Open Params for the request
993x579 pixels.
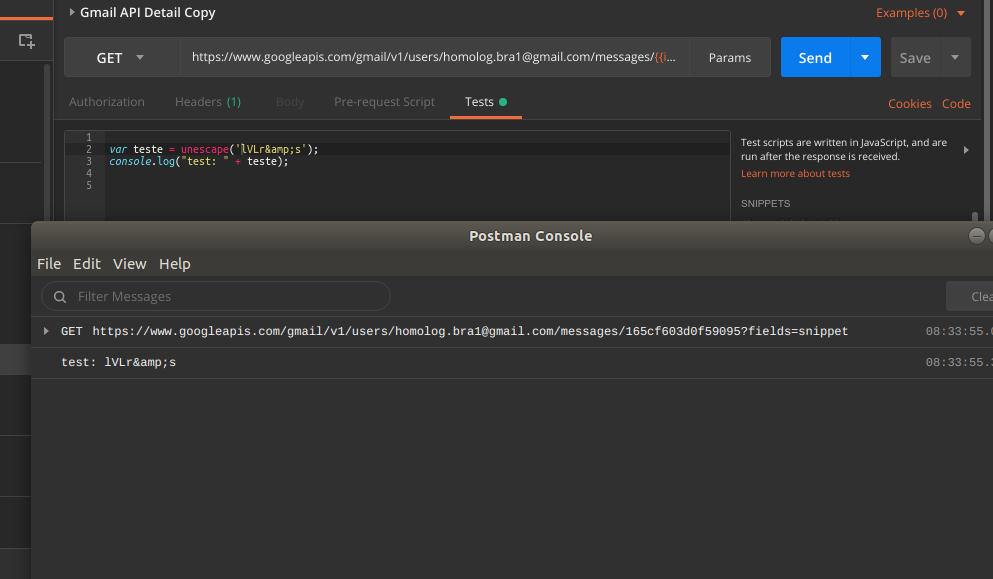tap(730, 57)
